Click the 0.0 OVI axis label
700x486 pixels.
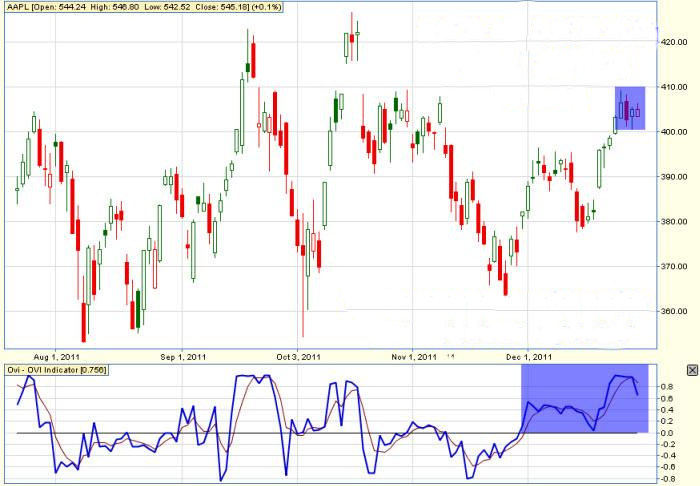pyautogui.click(x=668, y=433)
